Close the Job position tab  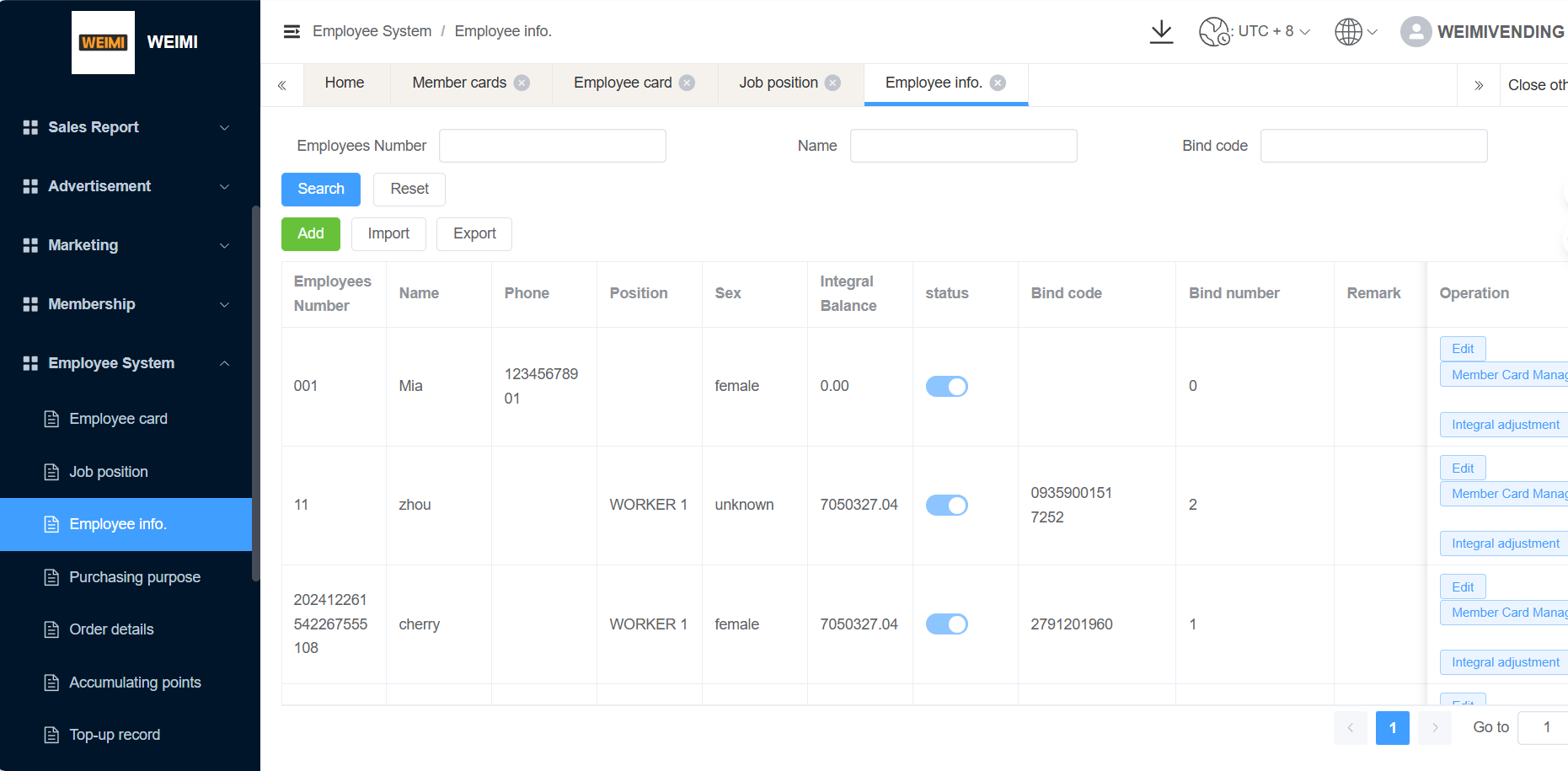[x=832, y=83]
